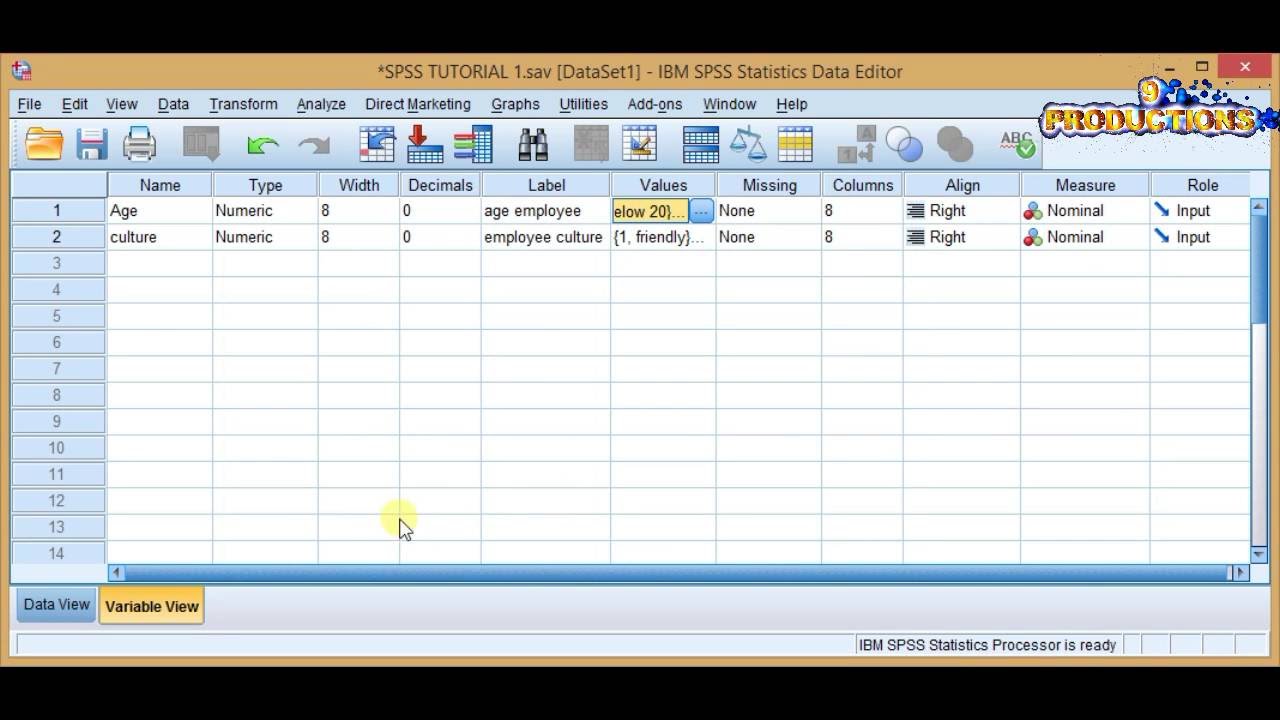Viewport: 1280px width, 720px height.
Task: Open value labels dialog via ellipsis button
Action: (701, 211)
